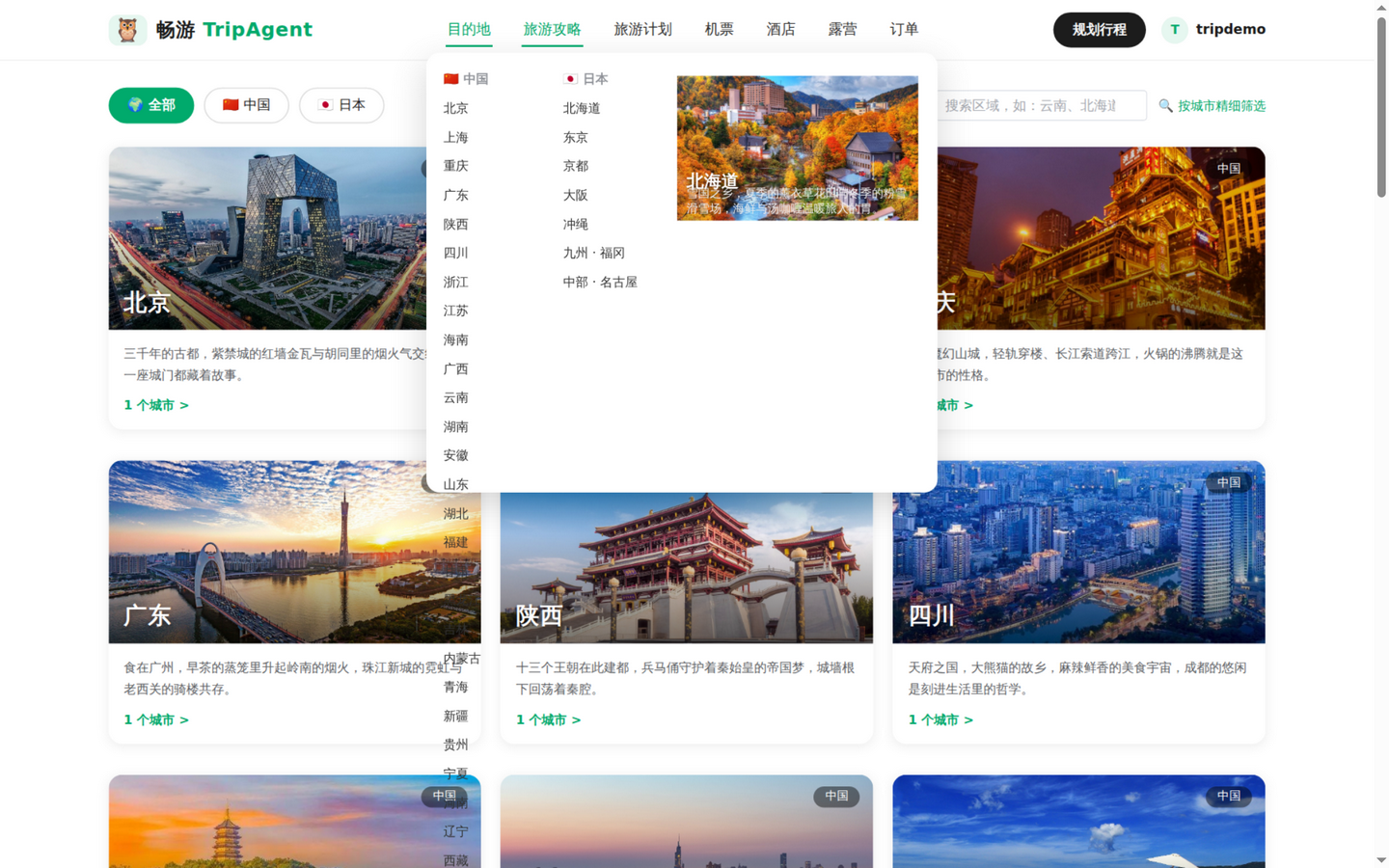Open the 旅游攻略 navigation tab
The height and width of the screenshot is (868, 1389).
(552, 30)
